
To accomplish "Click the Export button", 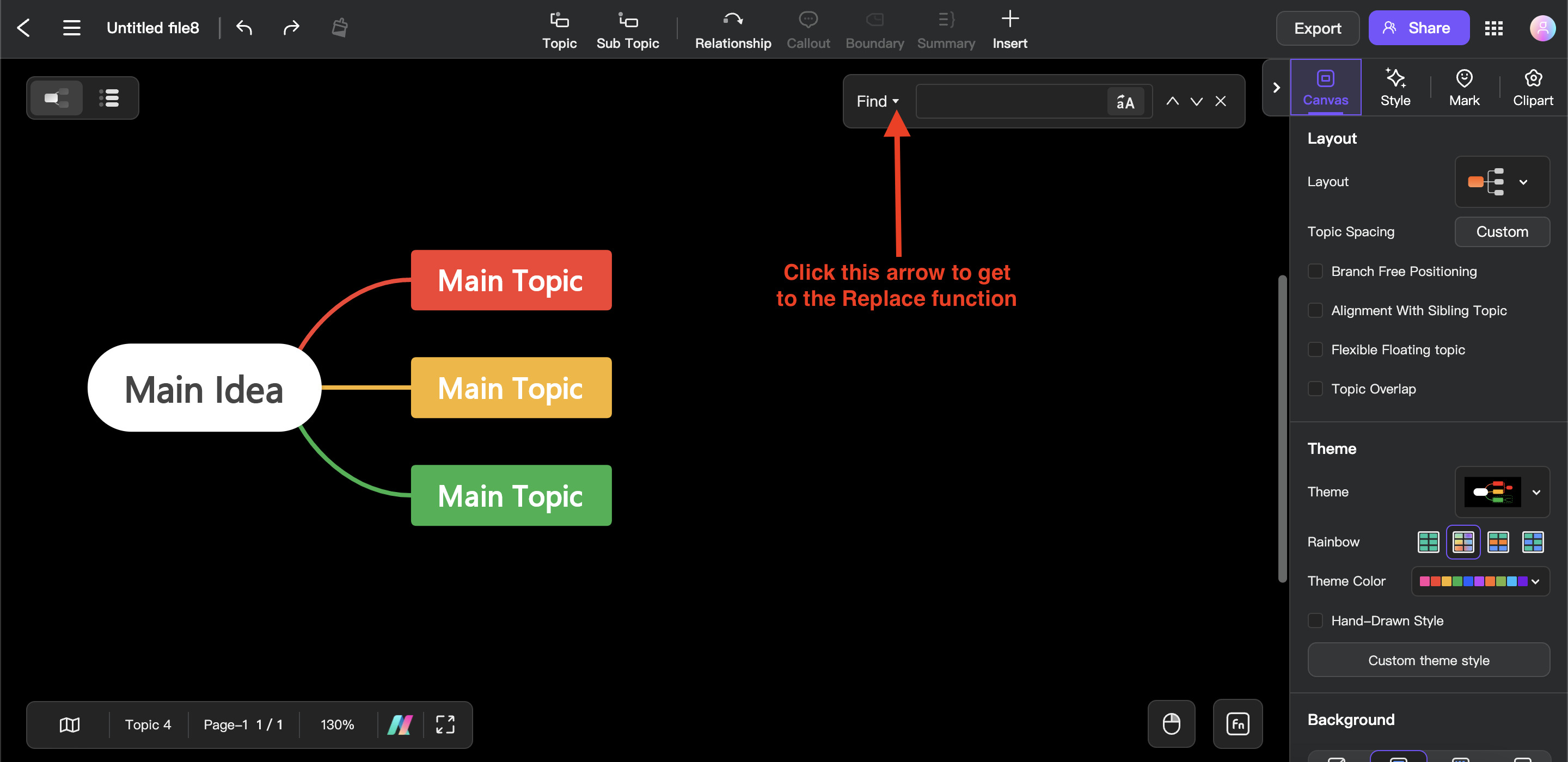I will click(1317, 27).
